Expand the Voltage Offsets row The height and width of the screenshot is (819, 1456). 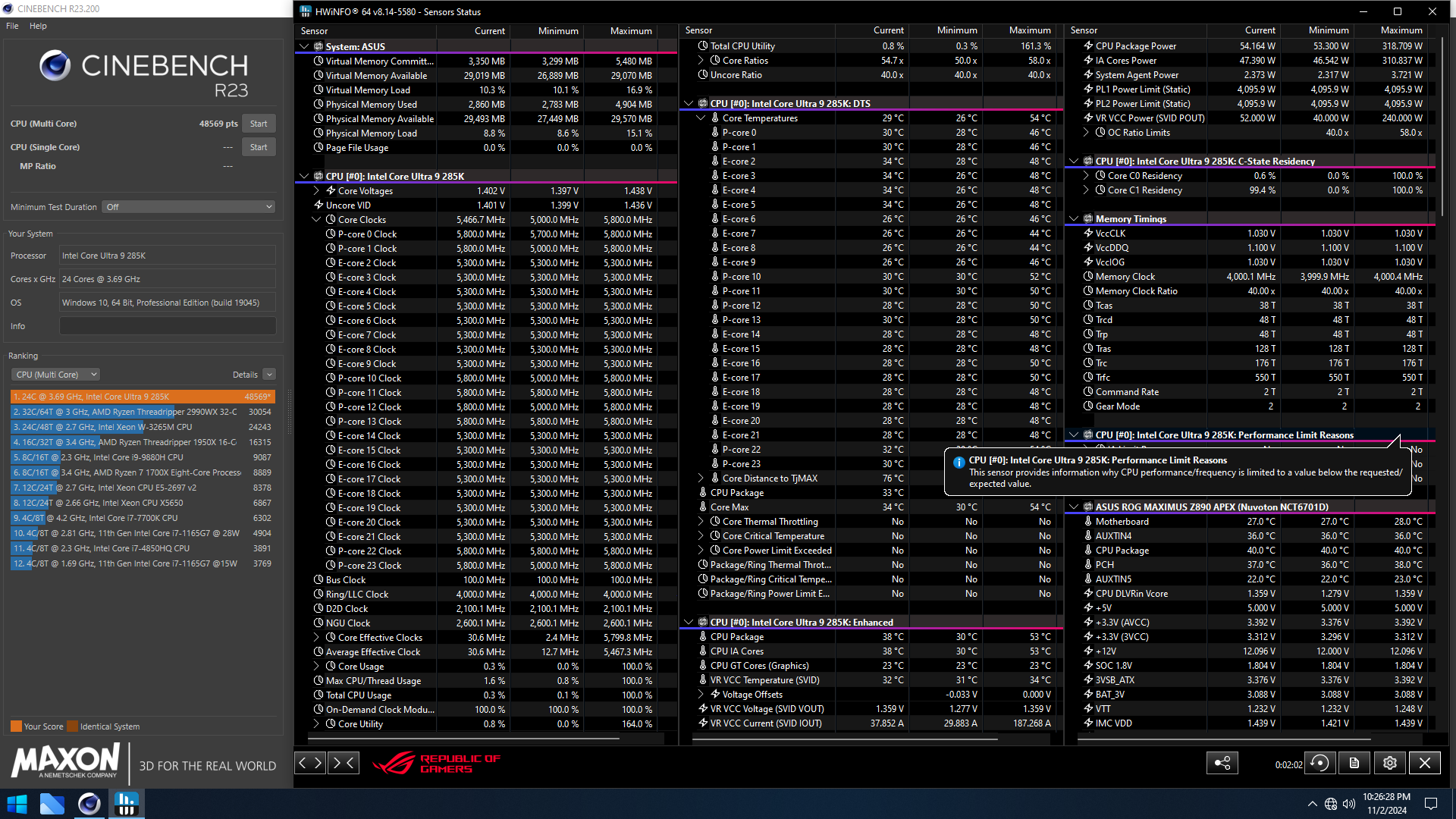[x=701, y=695]
